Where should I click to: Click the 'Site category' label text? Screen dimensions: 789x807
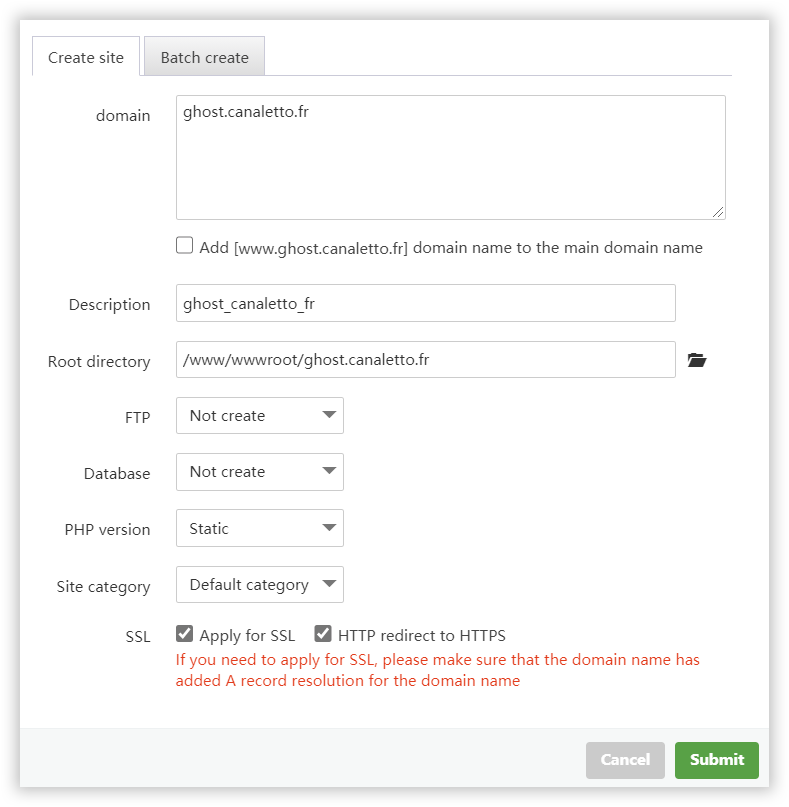tap(103, 587)
